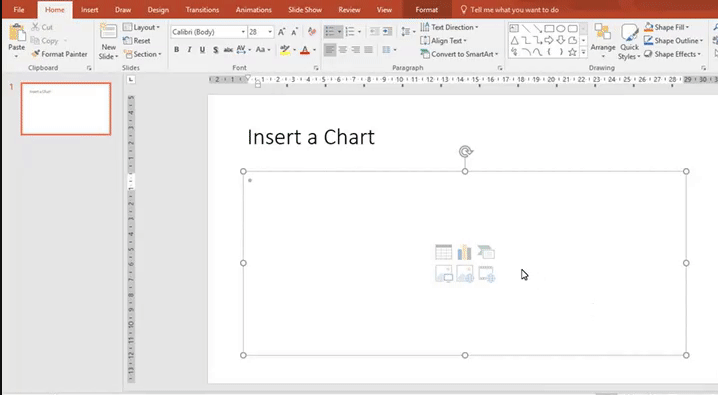Toggle bold formatting
The height and width of the screenshot is (395, 718).
click(176, 49)
